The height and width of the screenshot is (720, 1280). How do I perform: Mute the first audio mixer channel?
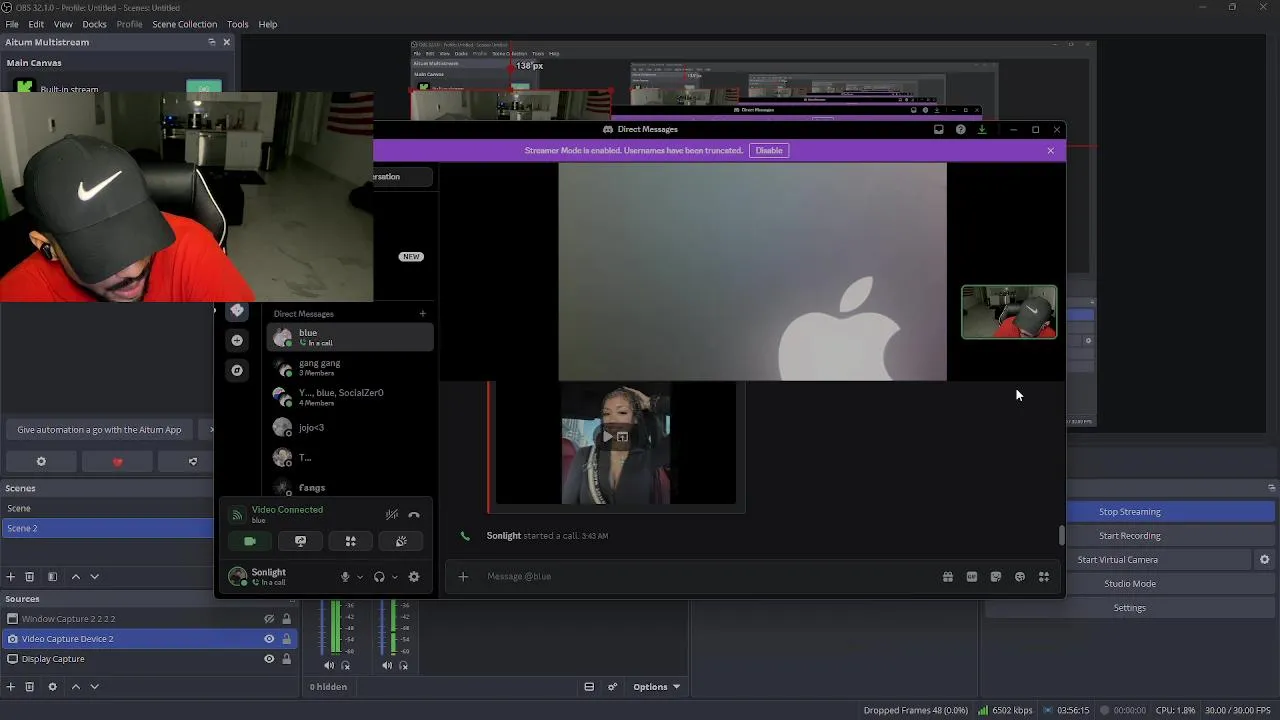[x=329, y=665]
